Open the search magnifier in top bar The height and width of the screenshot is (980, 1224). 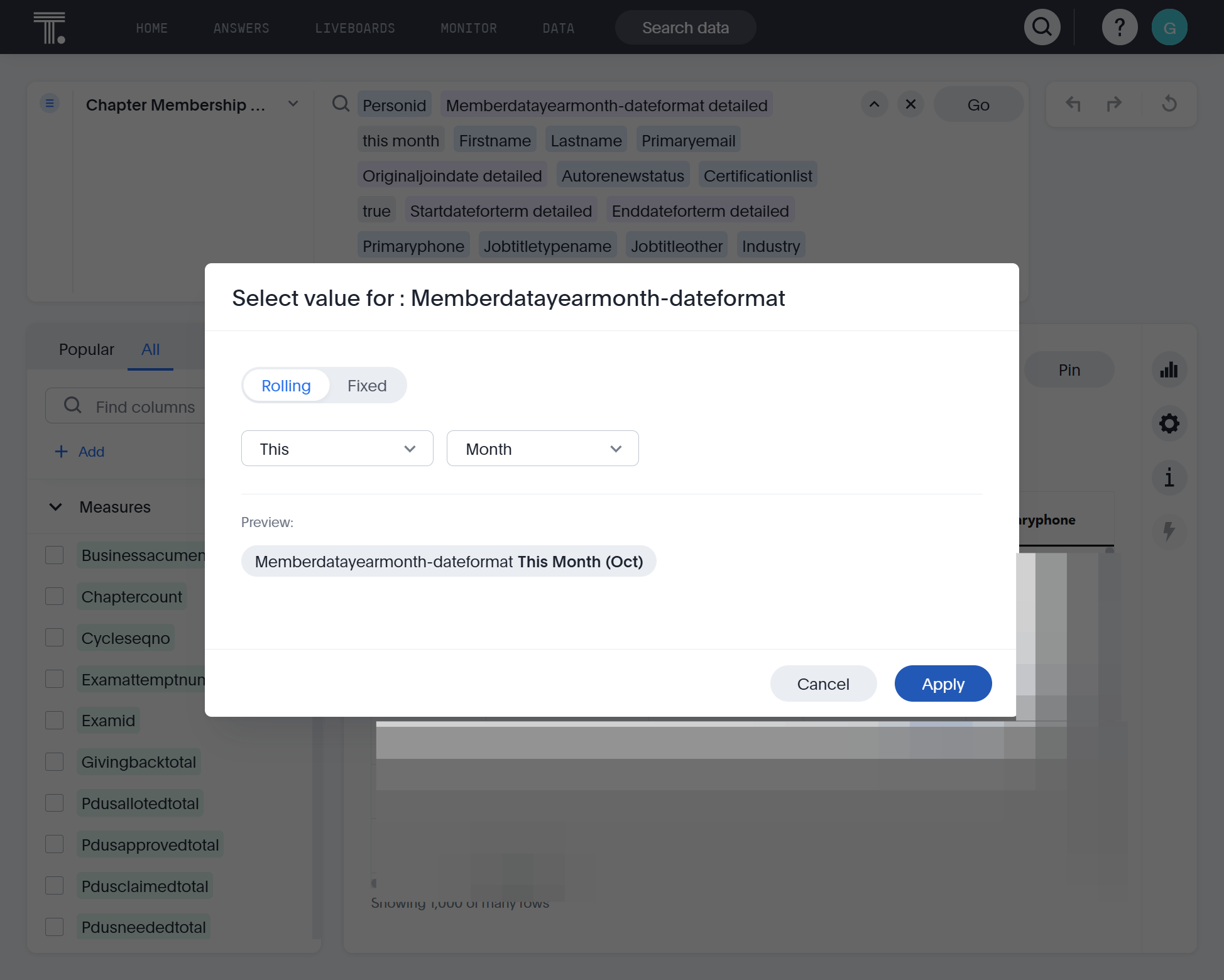point(1042,27)
